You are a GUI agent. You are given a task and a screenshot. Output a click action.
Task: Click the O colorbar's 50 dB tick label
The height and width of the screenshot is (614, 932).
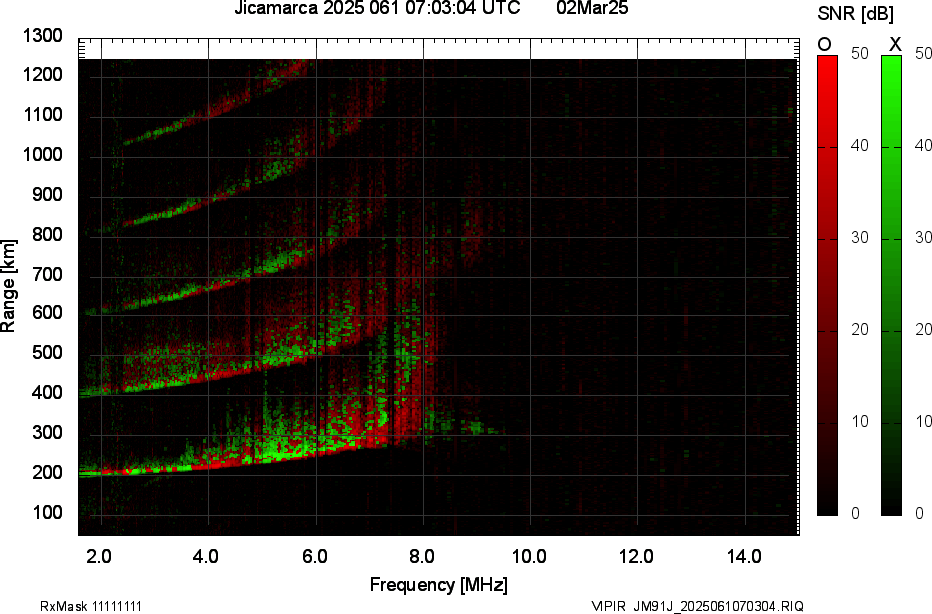tap(860, 53)
